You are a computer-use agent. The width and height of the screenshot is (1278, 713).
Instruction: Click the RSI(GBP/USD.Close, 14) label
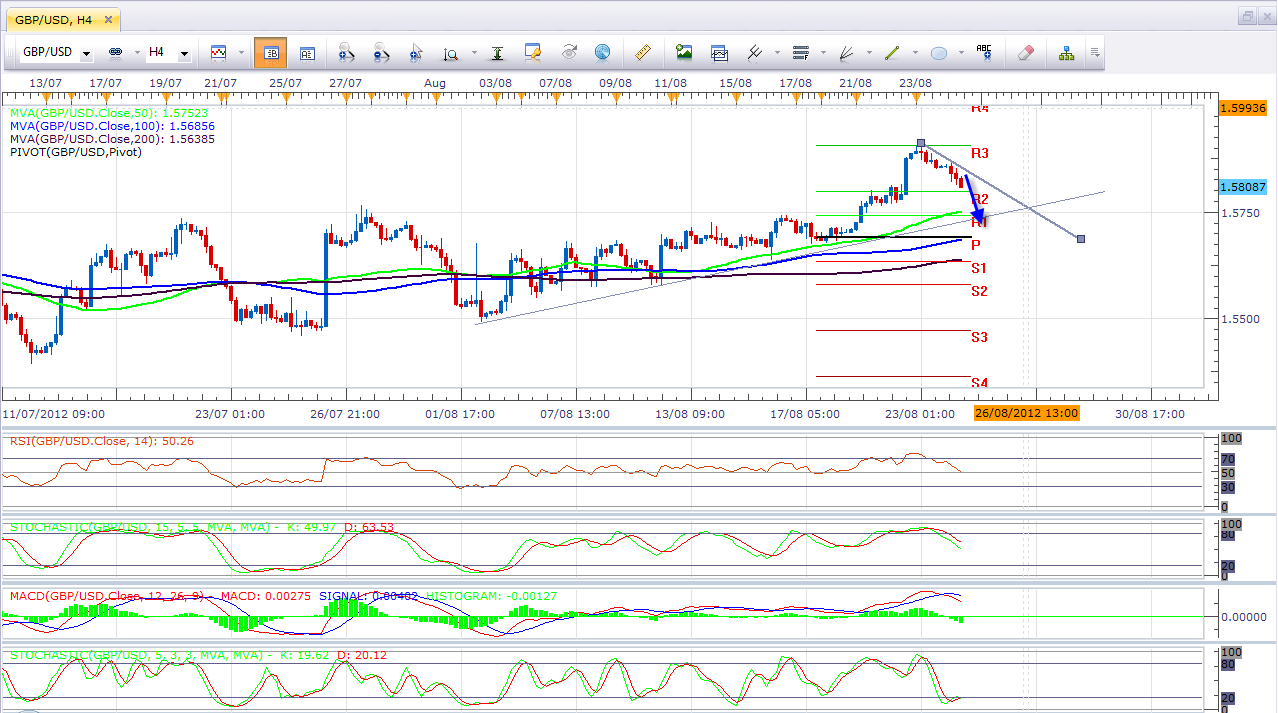[102, 441]
